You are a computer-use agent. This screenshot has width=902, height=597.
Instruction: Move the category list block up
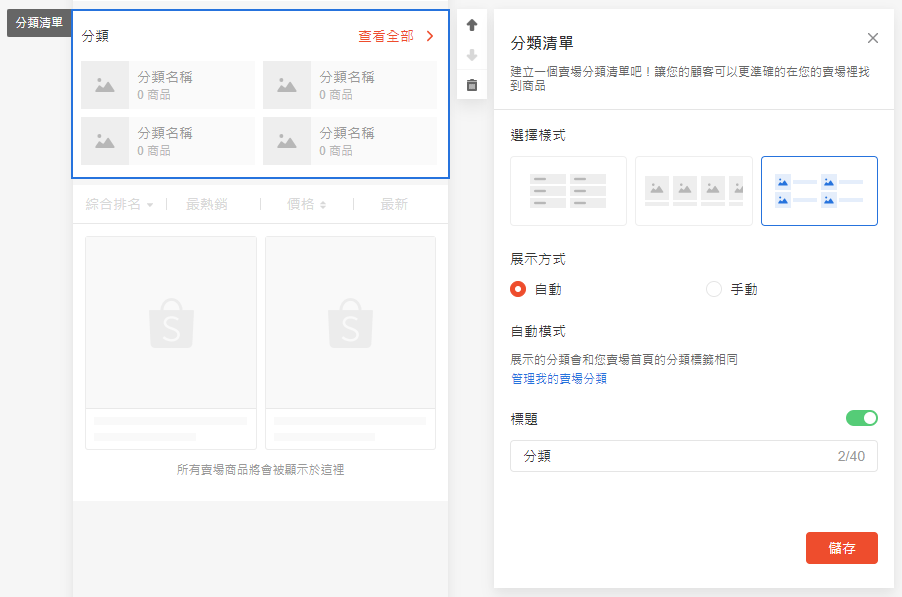click(x=472, y=25)
